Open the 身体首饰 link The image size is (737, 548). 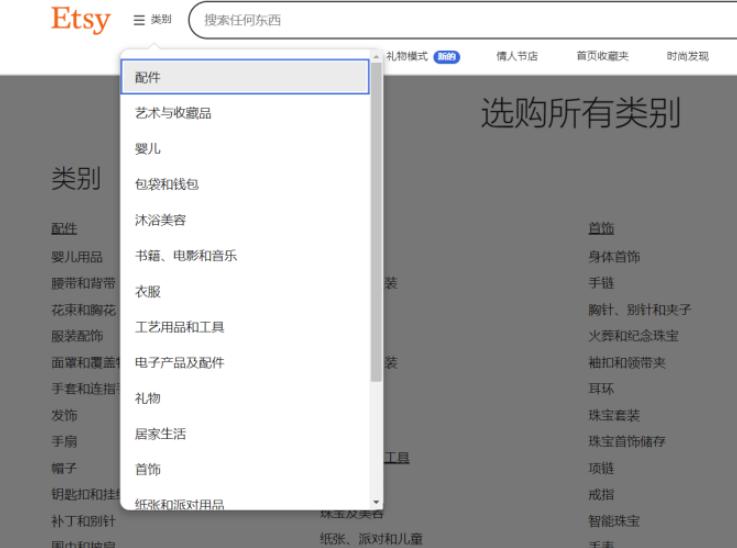click(x=614, y=257)
